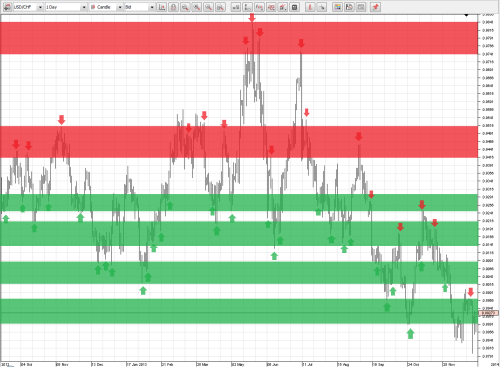Open the USD/CHF instrument dropdown
The height and width of the screenshot is (367, 500).
[x=40, y=7]
